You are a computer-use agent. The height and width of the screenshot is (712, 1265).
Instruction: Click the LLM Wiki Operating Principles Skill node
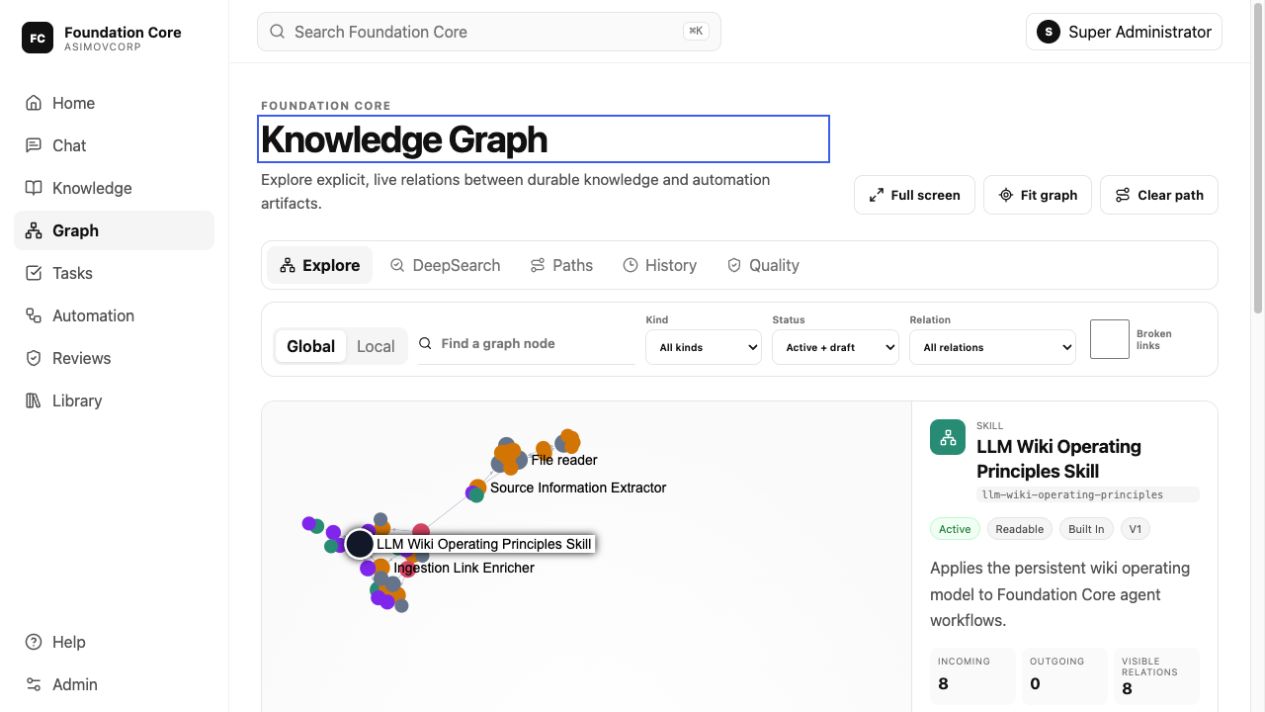click(360, 544)
